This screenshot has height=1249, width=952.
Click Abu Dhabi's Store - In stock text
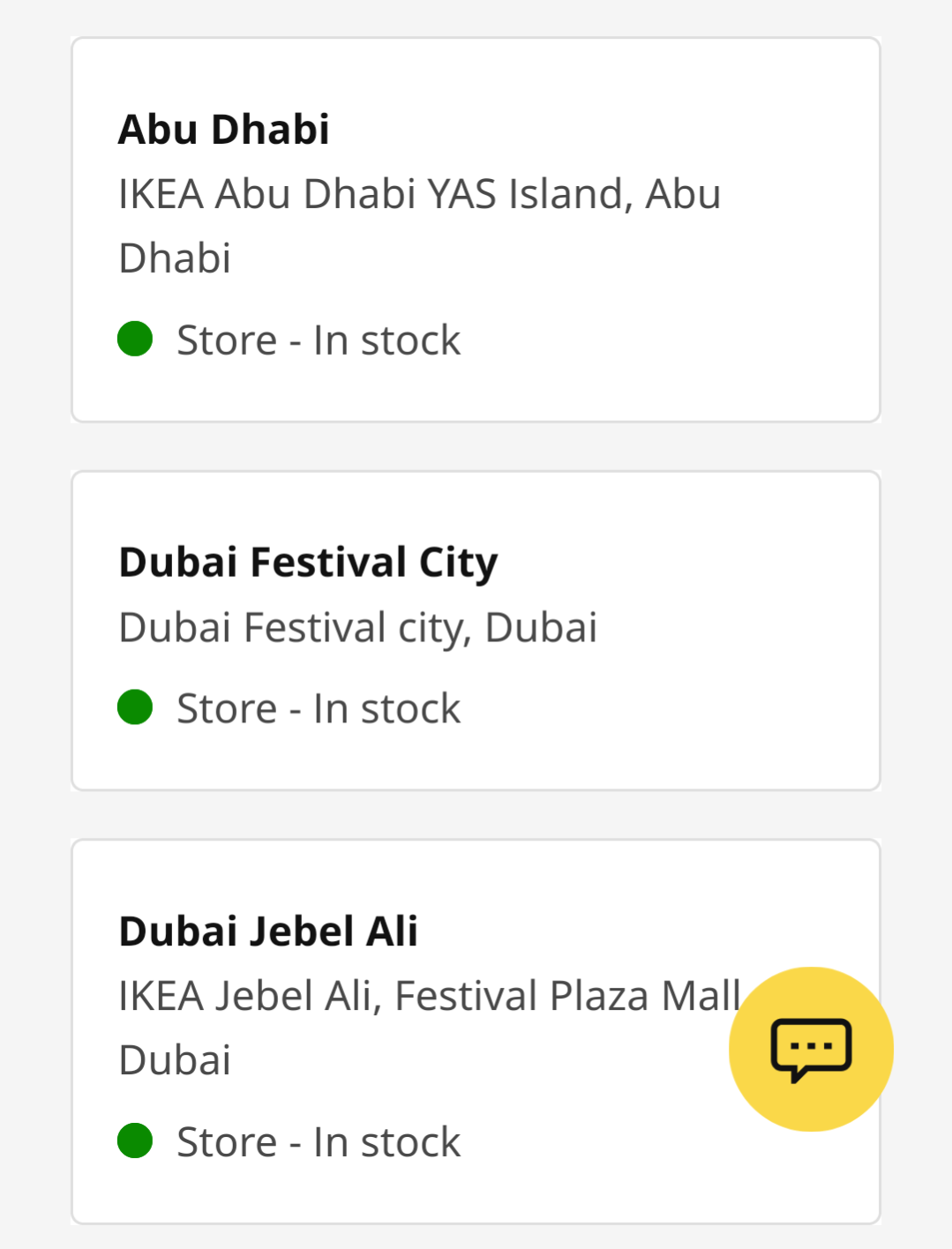[x=319, y=340]
